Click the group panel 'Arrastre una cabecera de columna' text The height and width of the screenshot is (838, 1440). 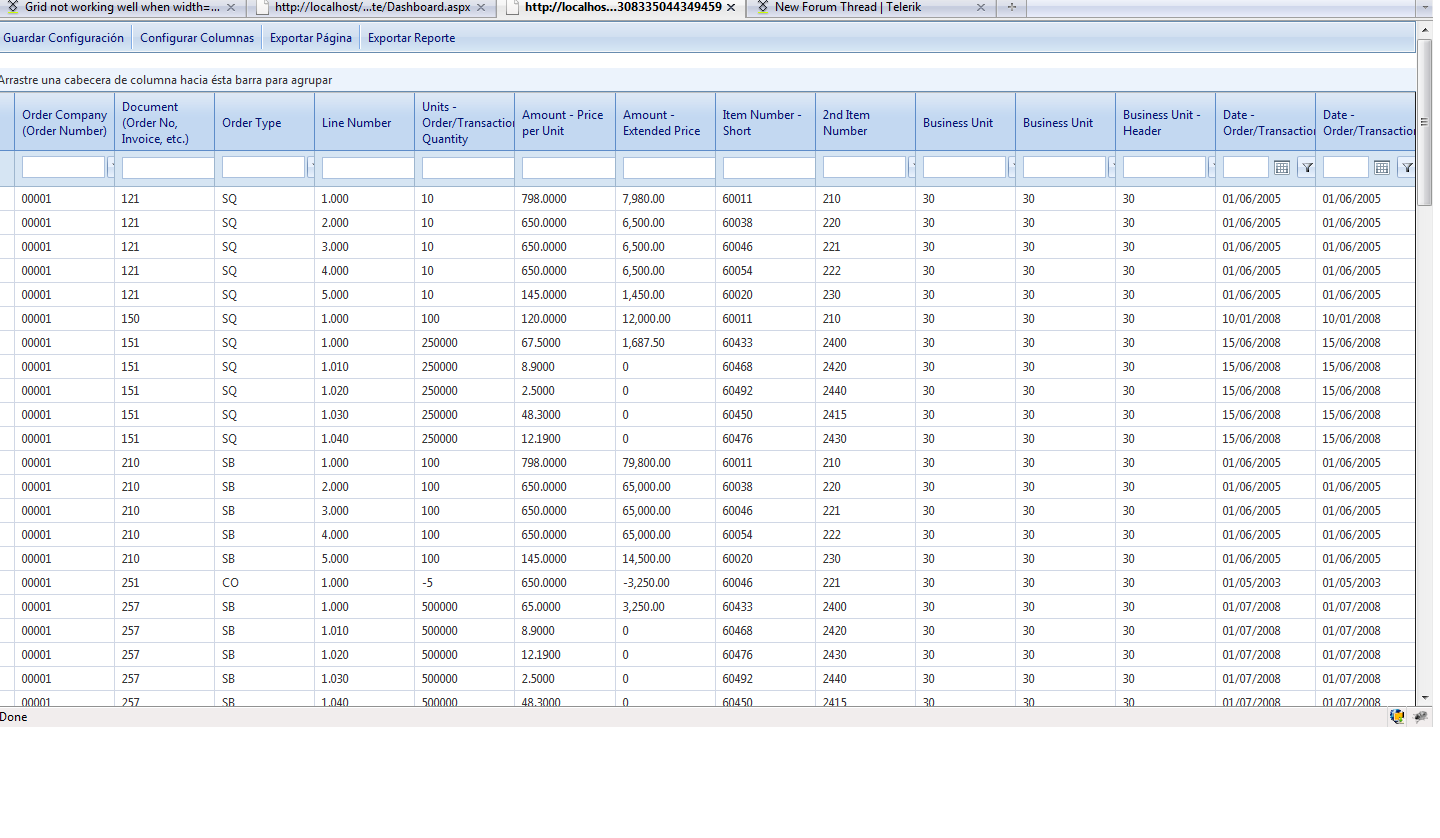point(166,80)
